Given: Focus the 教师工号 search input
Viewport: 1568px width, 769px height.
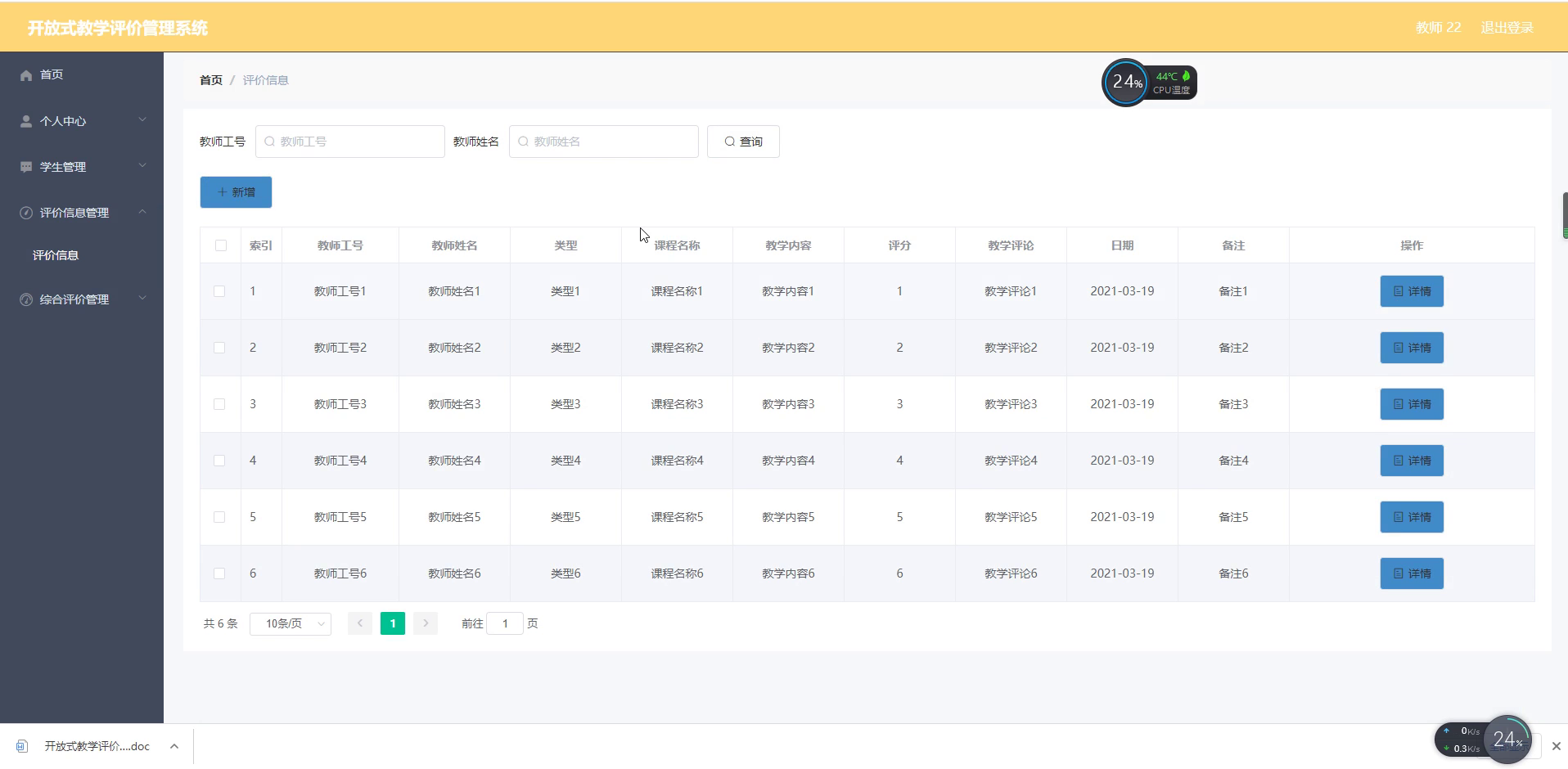Looking at the screenshot, I should point(350,142).
